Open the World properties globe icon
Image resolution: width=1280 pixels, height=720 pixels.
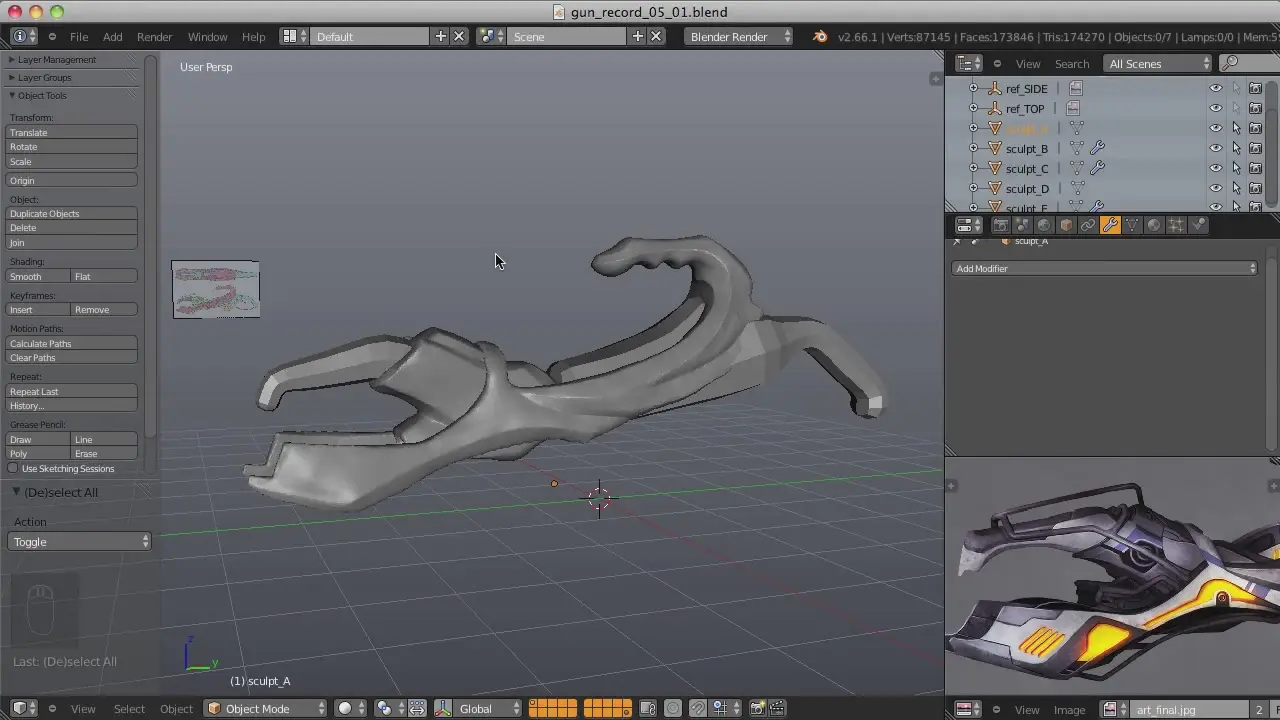[1044, 226]
